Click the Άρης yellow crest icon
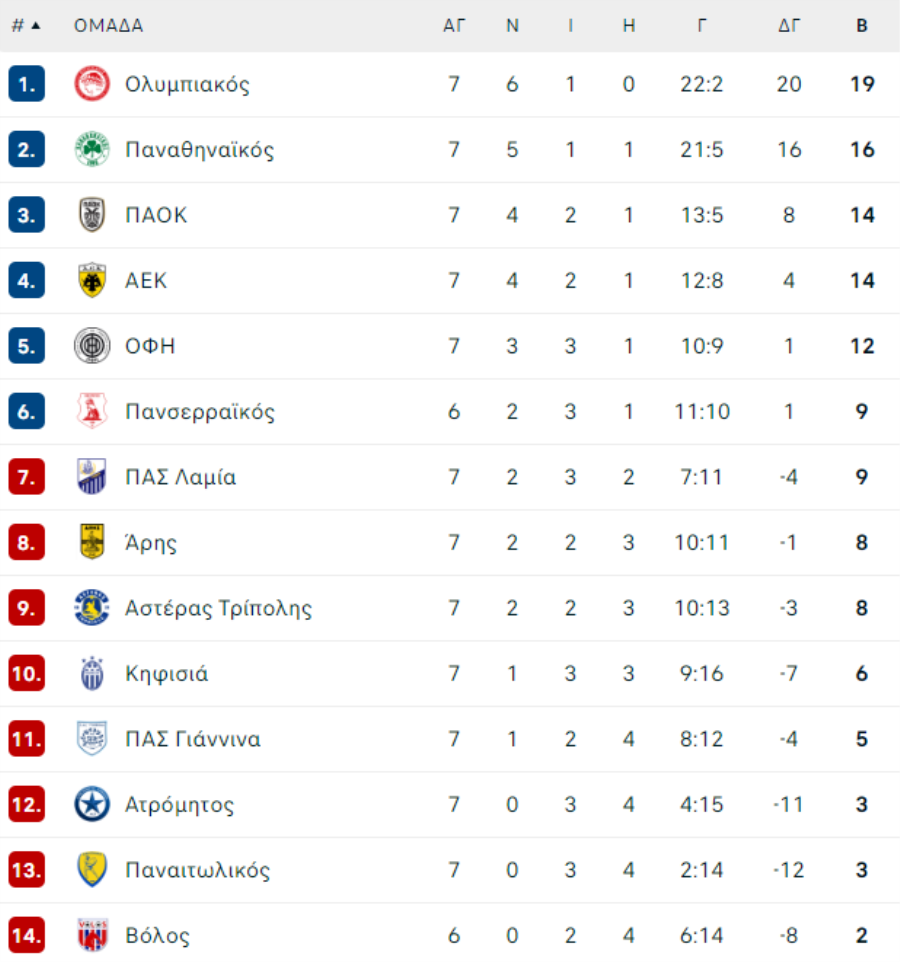 pos(92,543)
